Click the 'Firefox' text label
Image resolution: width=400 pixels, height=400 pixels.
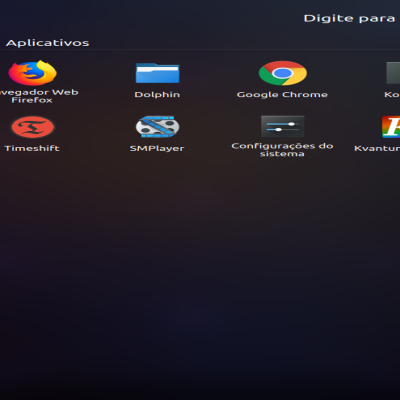point(32,100)
